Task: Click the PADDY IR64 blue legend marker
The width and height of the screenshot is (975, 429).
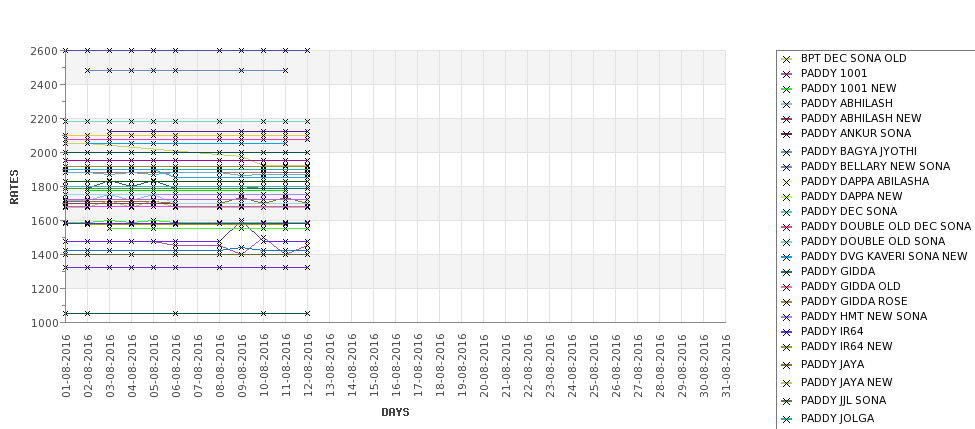Action: click(787, 332)
